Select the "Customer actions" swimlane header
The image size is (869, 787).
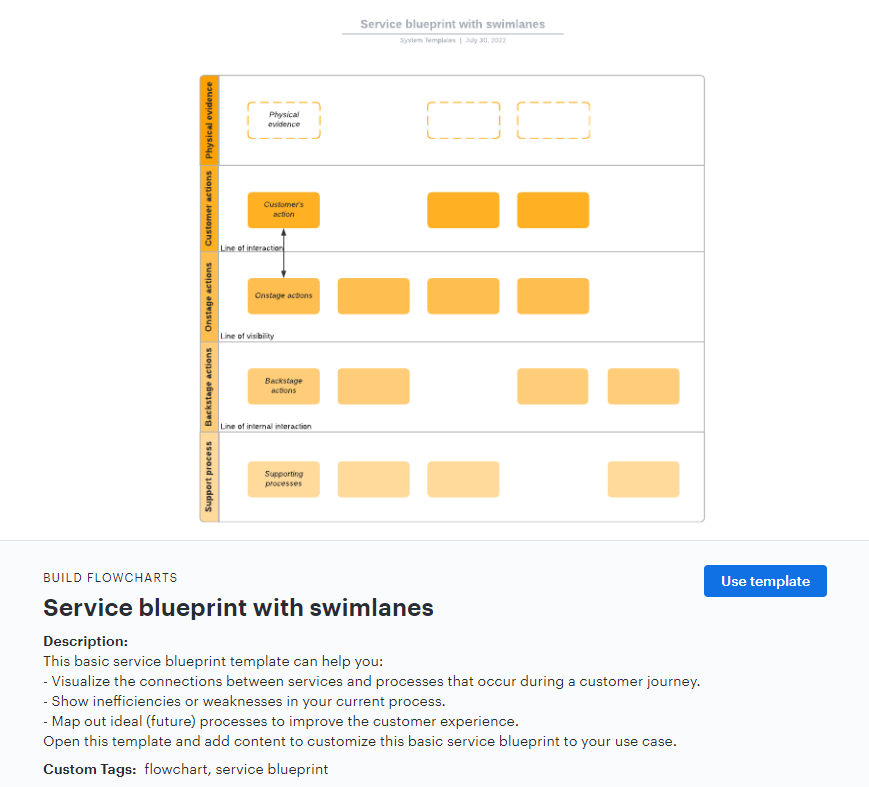[x=209, y=208]
